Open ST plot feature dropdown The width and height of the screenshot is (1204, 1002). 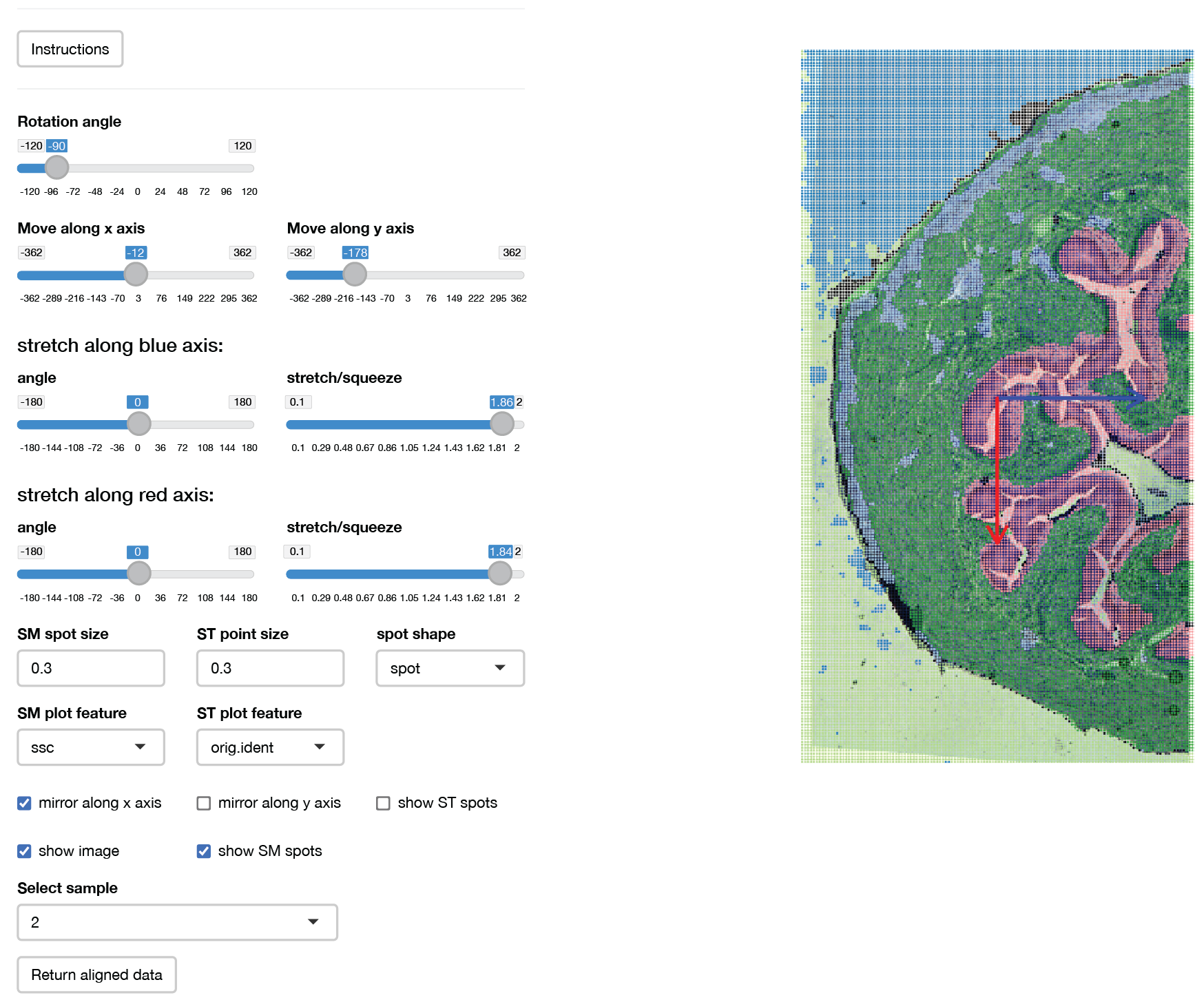click(270, 747)
